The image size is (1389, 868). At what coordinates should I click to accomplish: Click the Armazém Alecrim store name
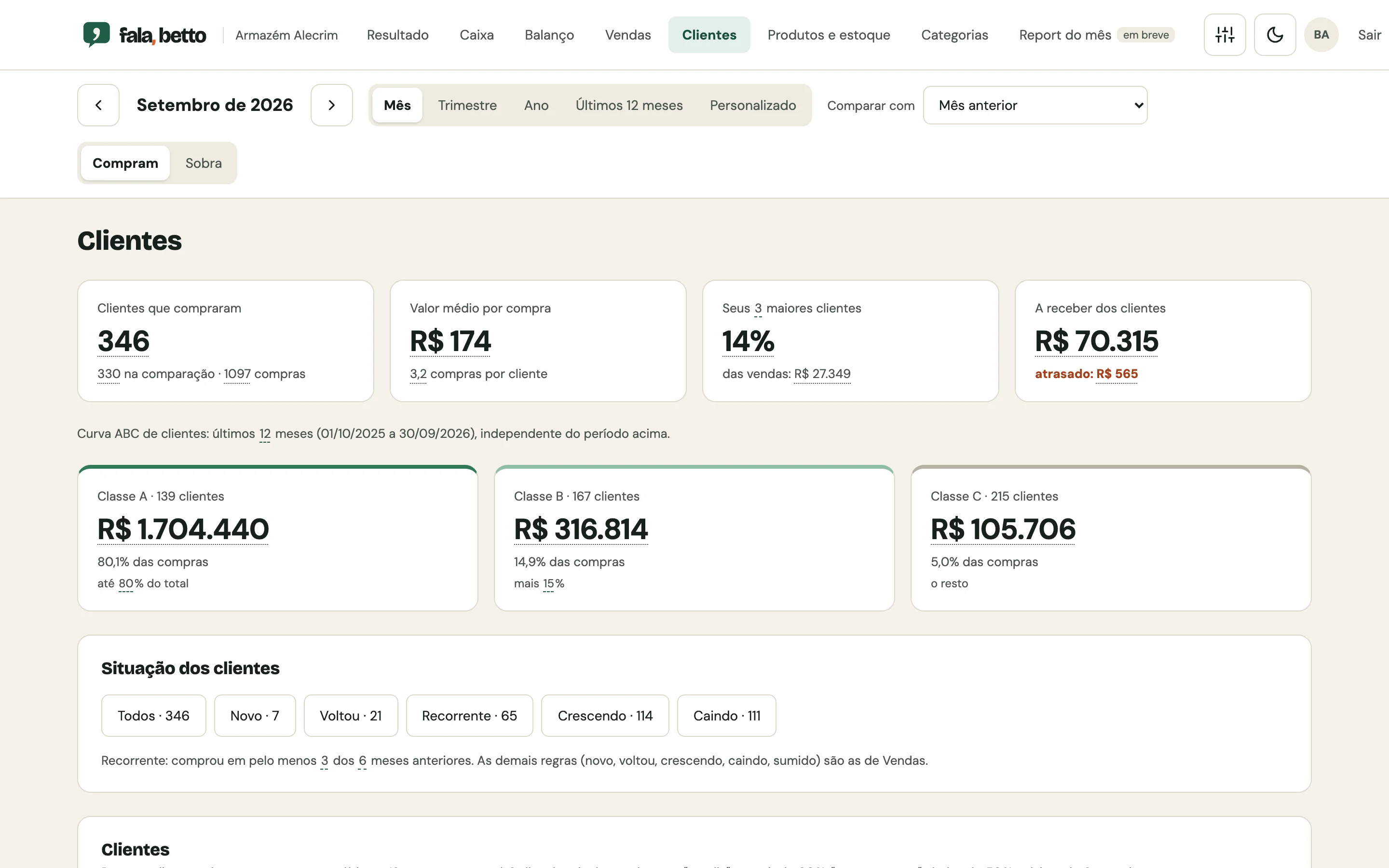point(286,35)
